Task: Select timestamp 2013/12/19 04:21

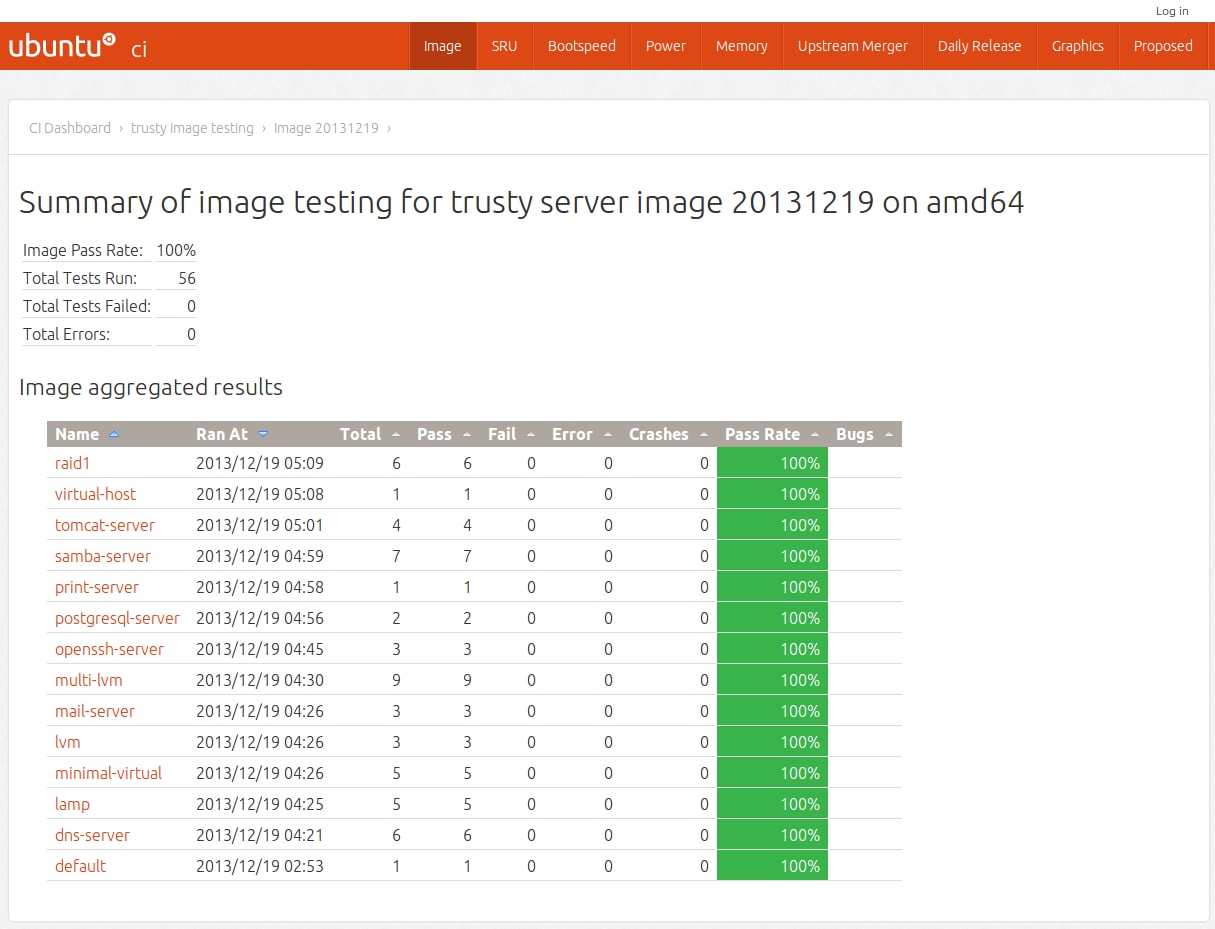Action: [260, 835]
